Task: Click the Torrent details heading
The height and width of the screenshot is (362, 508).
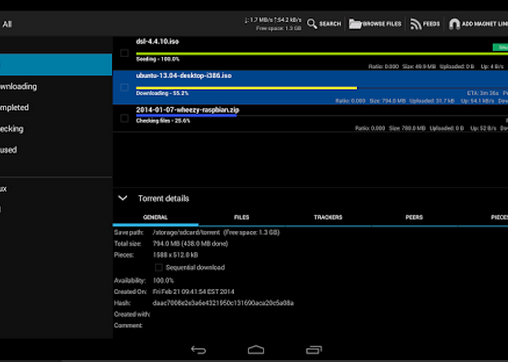Action: (x=164, y=198)
